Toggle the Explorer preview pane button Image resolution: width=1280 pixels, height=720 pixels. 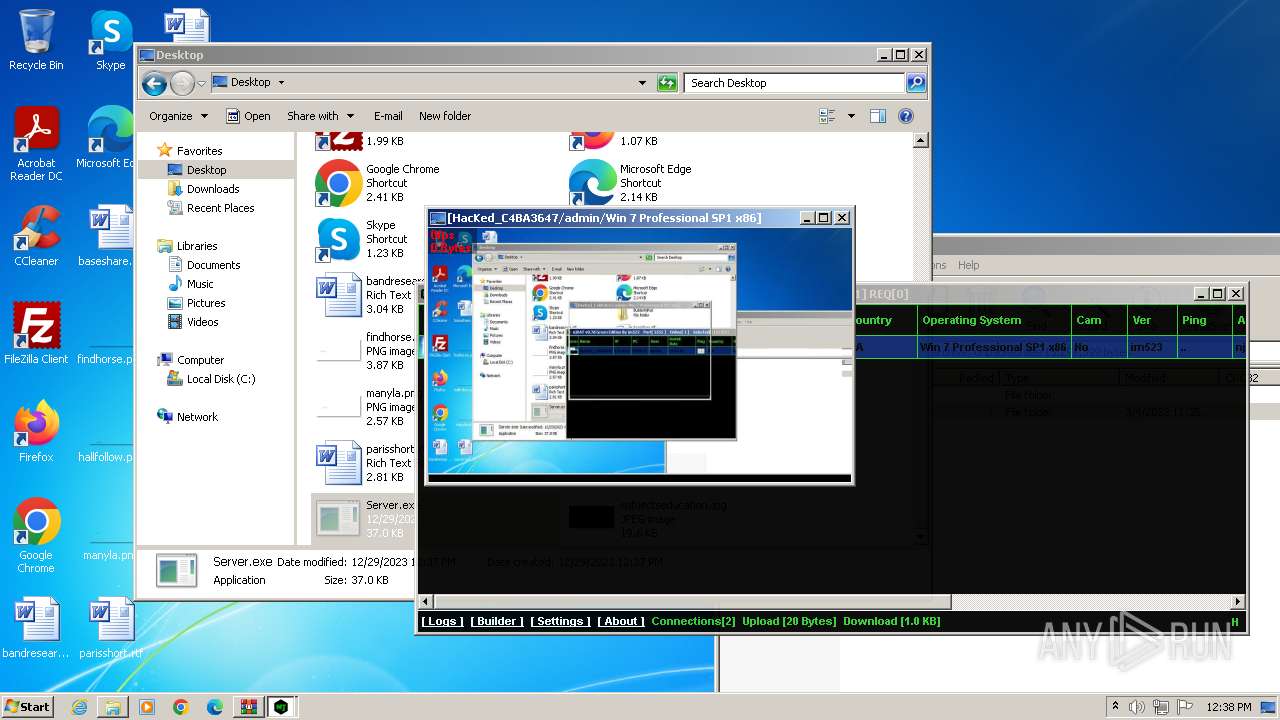pyautogui.click(x=877, y=116)
